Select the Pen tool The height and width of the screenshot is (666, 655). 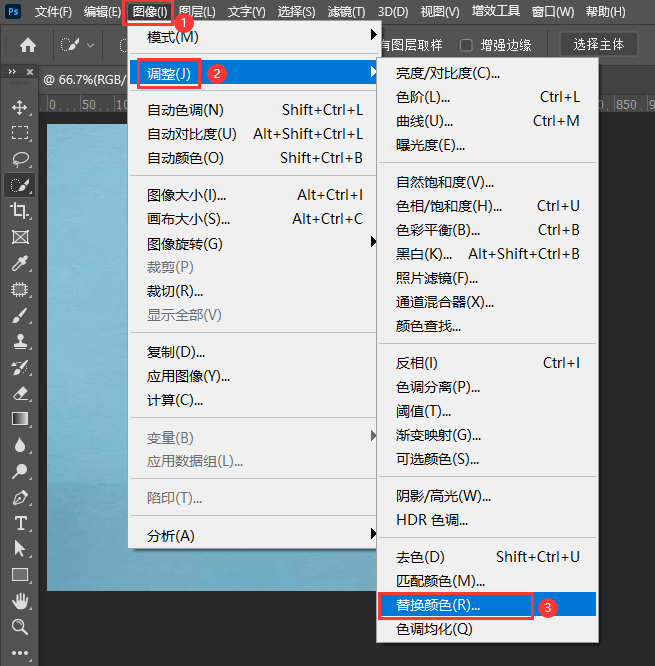tap(20, 497)
